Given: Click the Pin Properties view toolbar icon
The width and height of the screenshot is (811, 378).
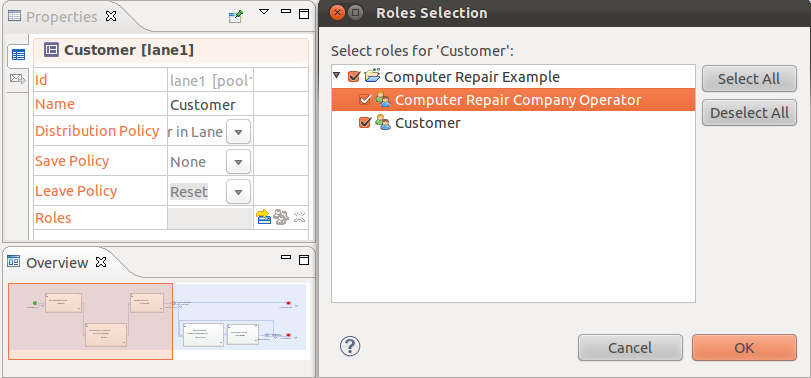Looking at the screenshot, I should (x=236, y=17).
